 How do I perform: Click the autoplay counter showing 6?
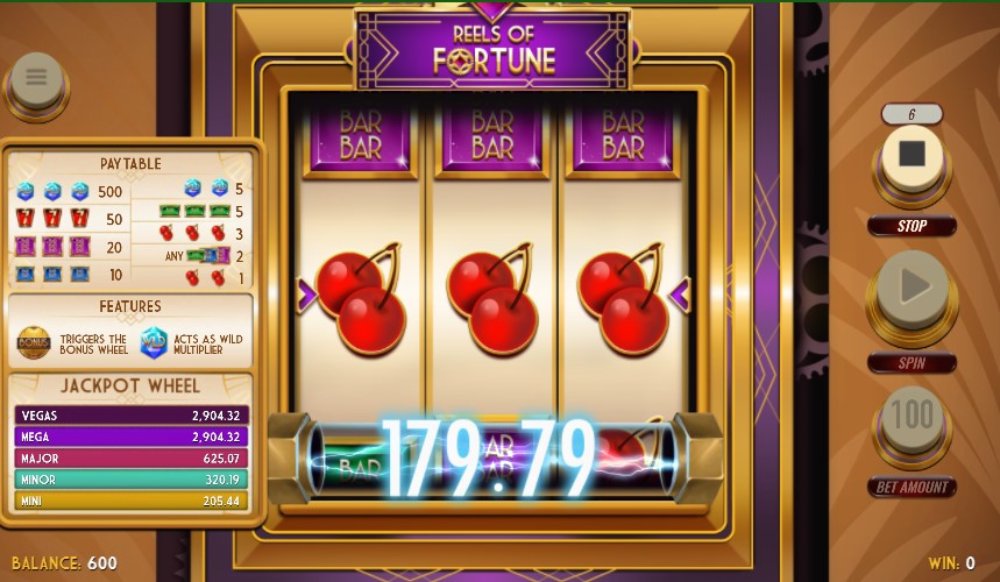point(911,114)
